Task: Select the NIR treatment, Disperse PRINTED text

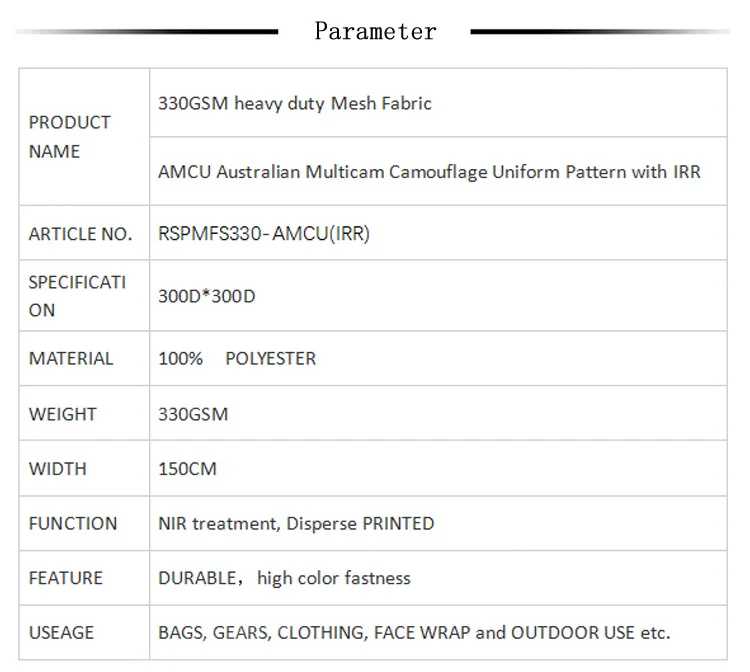Action: (296, 523)
